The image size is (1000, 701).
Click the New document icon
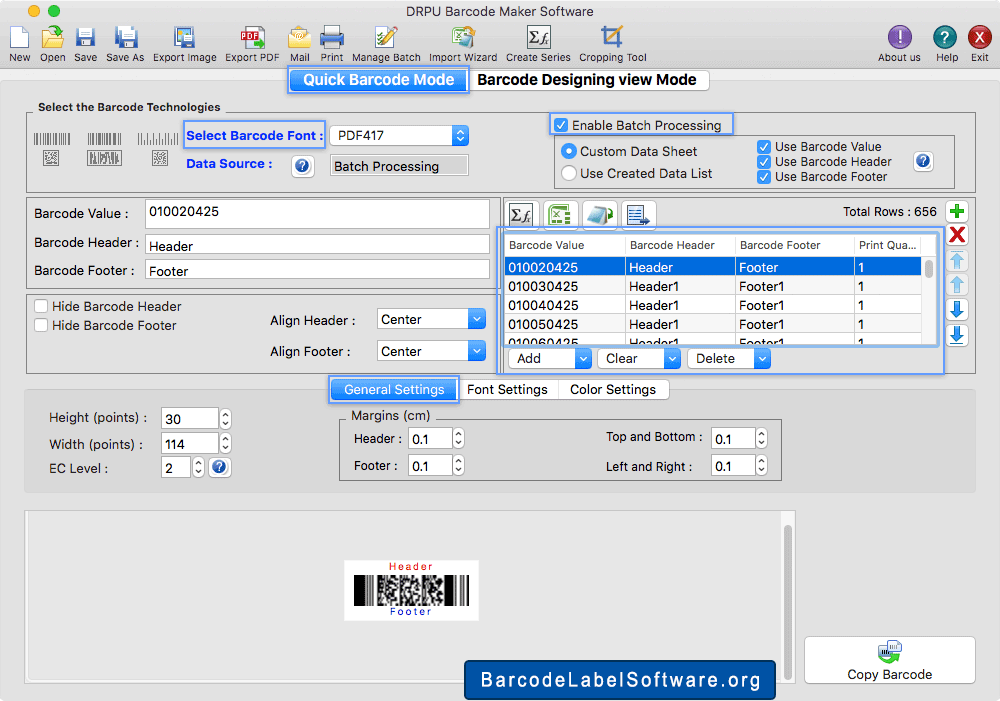19,38
